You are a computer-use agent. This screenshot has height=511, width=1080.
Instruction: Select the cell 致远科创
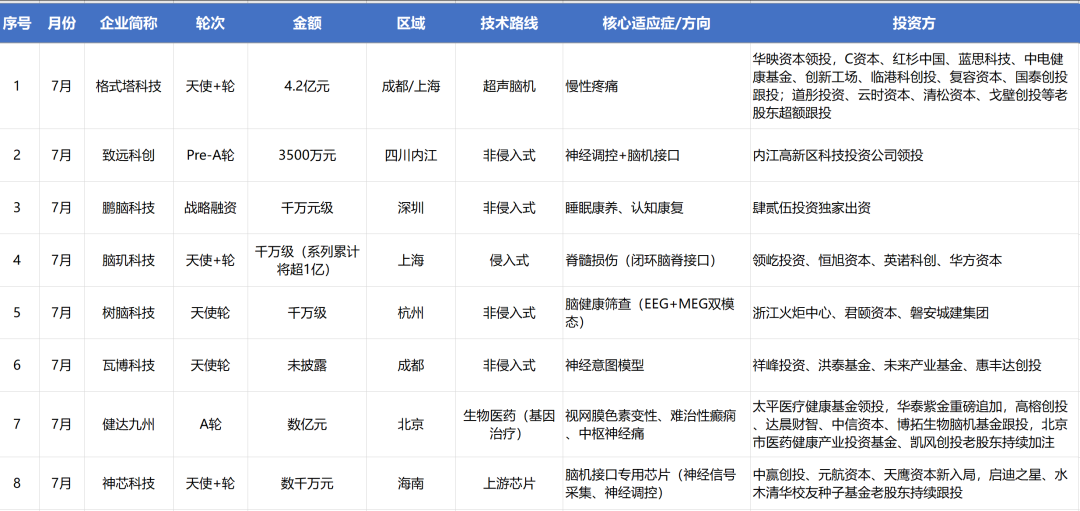click(128, 156)
